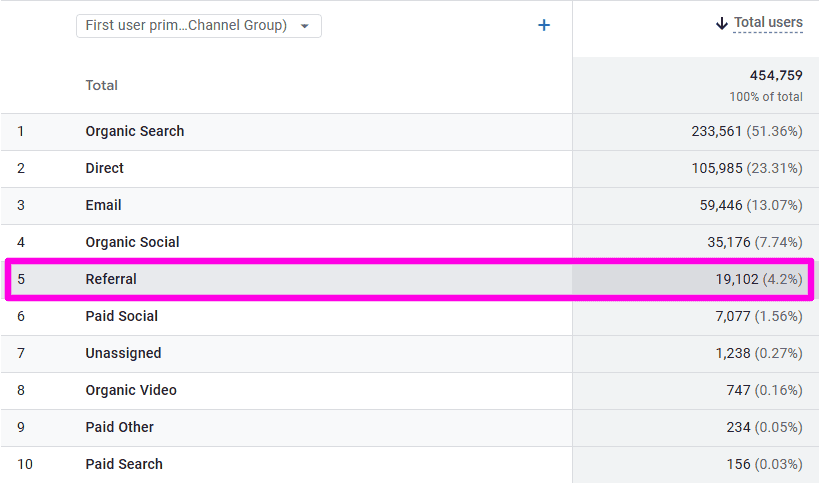Click the value 233,561 (51.36%)
Image resolution: width=819 pixels, height=484 pixels.
click(747, 131)
